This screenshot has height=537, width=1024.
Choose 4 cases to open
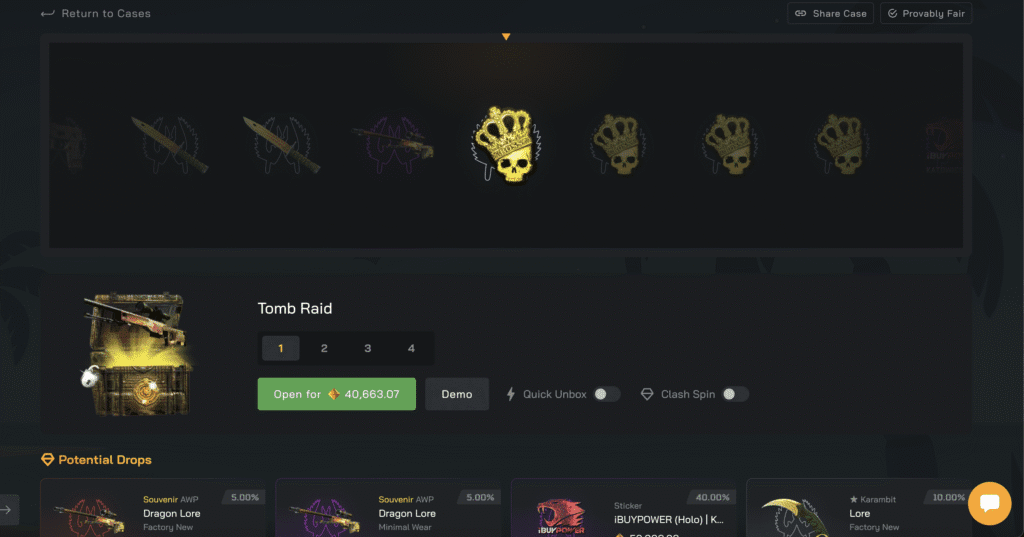click(x=411, y=348)
